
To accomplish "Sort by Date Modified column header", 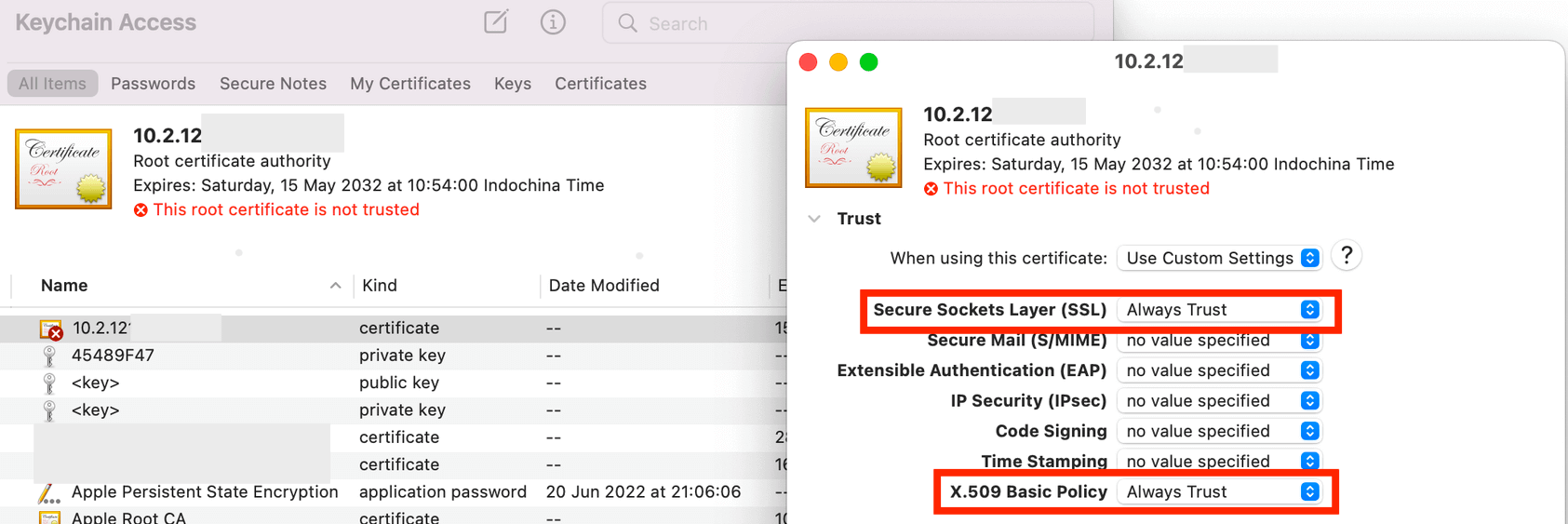I will [x=604, y=286].
